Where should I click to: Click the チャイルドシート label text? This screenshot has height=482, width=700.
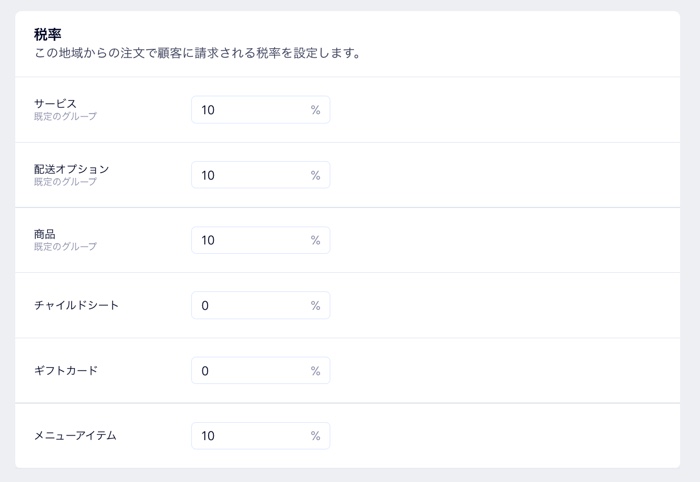pyautogui.click(x=76, y=305)
